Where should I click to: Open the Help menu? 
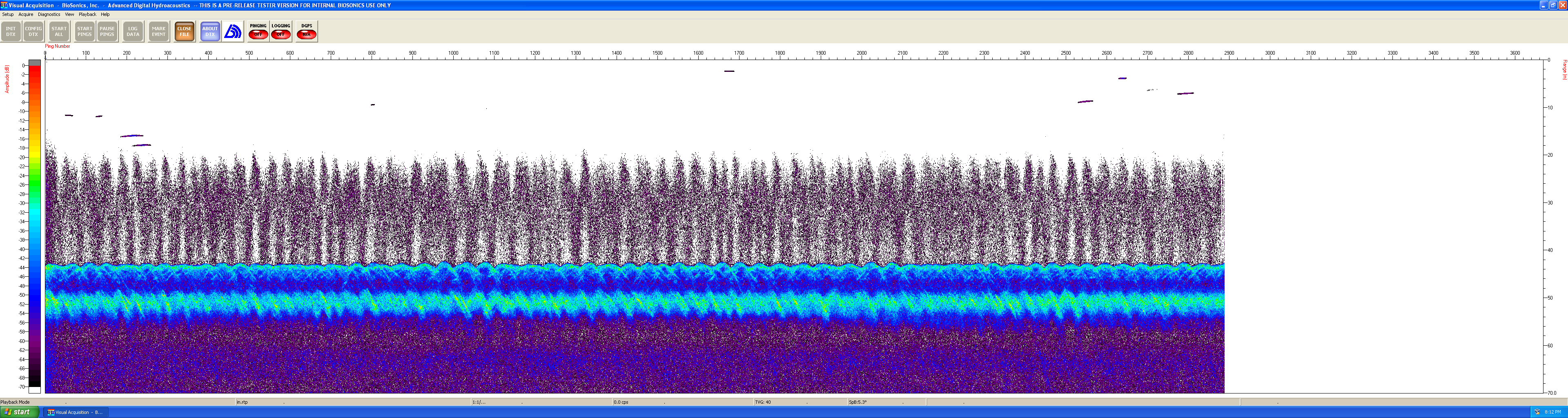(x=105, y=15)
